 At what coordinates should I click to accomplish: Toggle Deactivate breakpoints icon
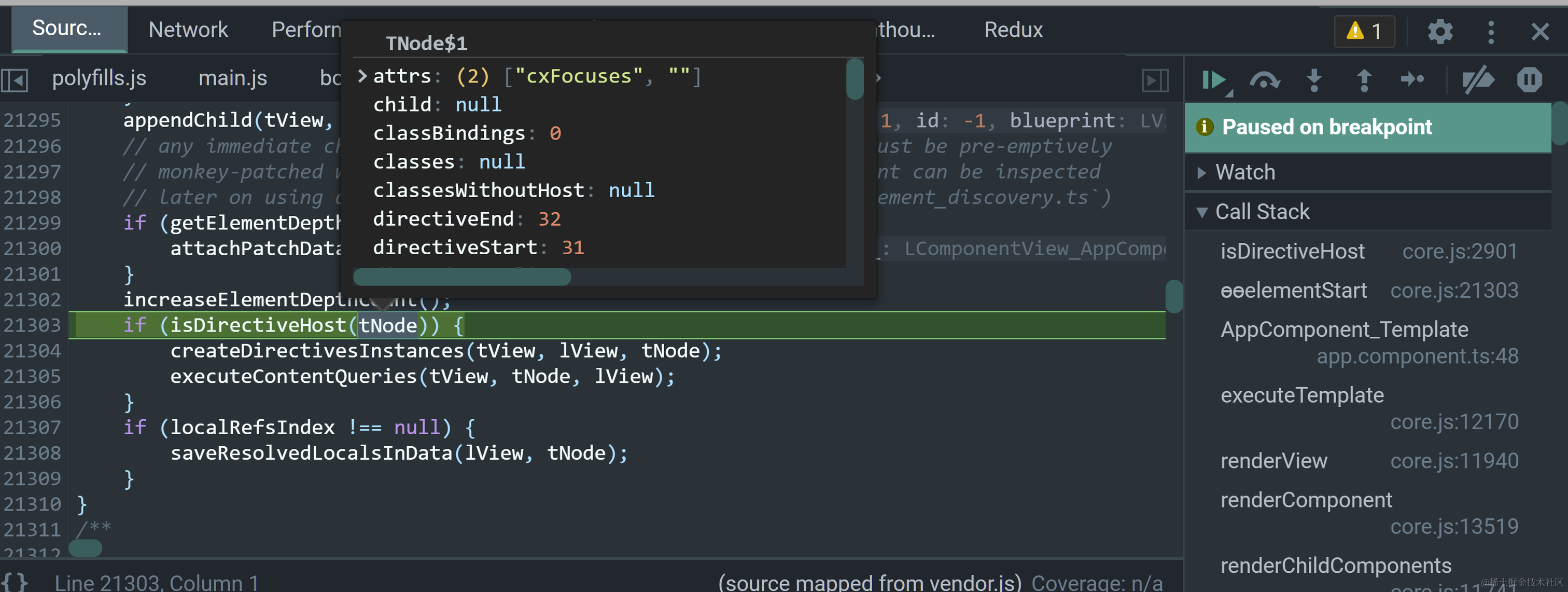point(1478,80)
